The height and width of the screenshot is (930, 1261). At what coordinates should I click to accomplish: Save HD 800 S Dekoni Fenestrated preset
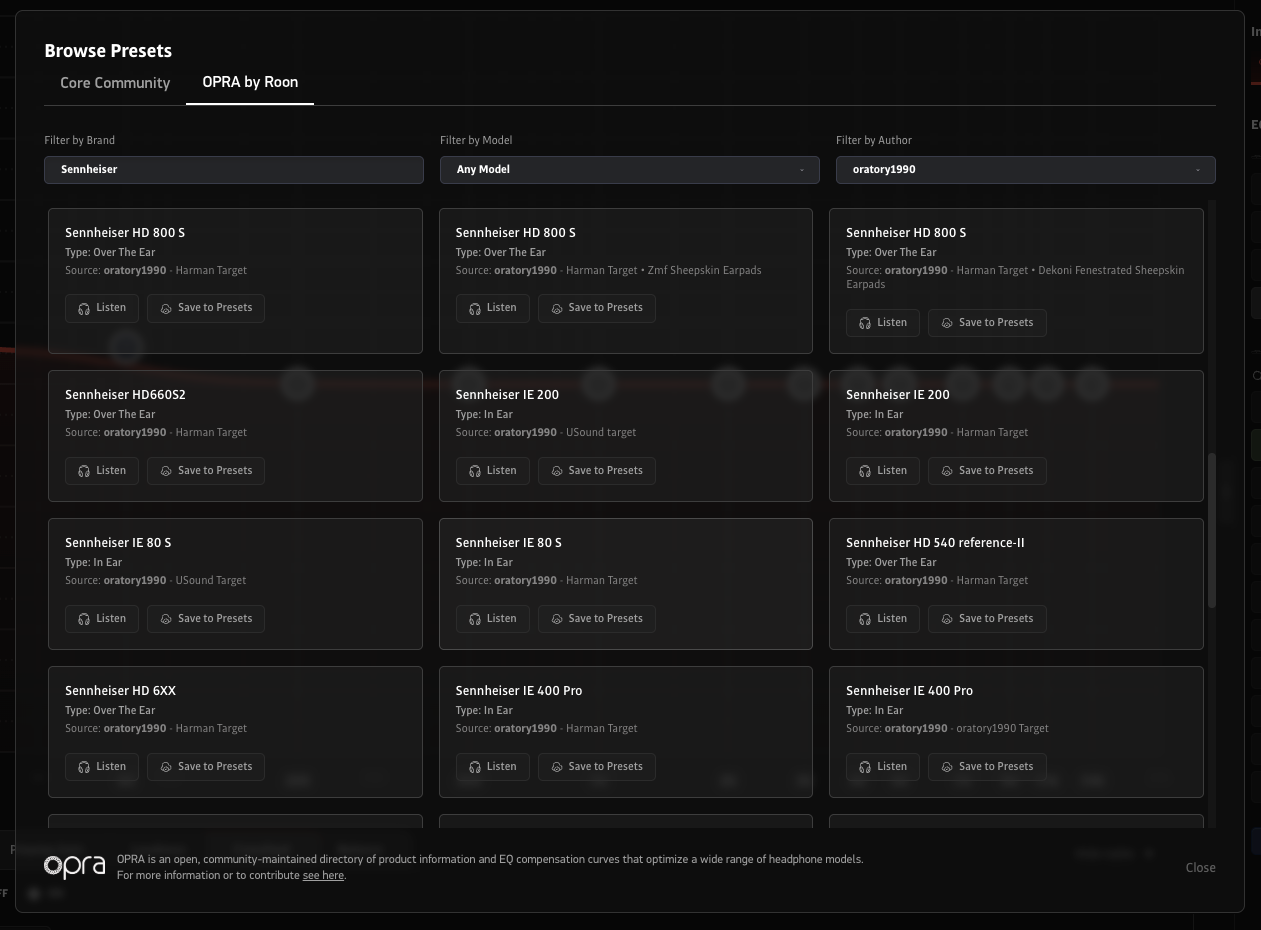click(x=987, y=323)
